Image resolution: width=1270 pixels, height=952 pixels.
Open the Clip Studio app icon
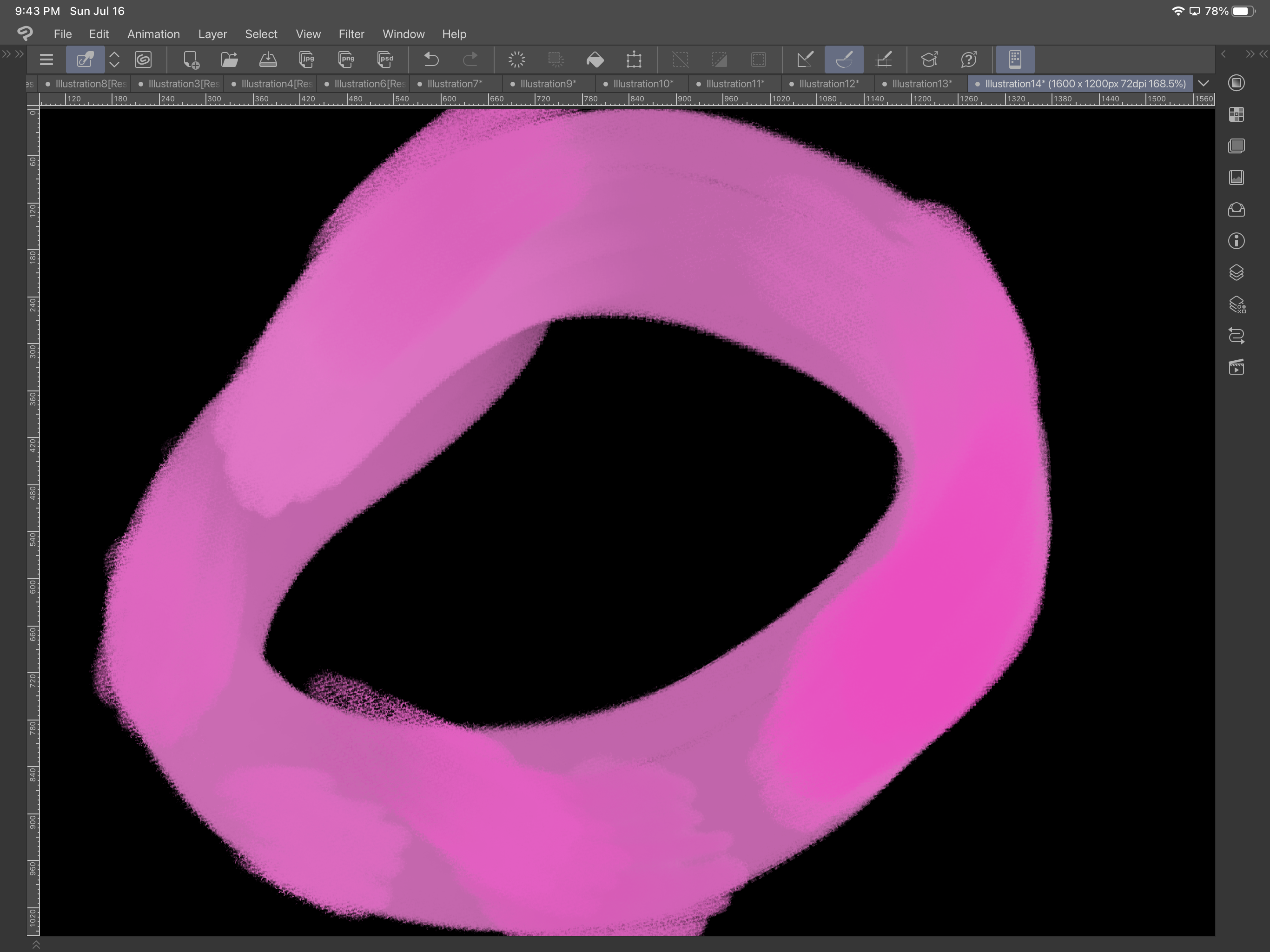[x=24, y=34]
